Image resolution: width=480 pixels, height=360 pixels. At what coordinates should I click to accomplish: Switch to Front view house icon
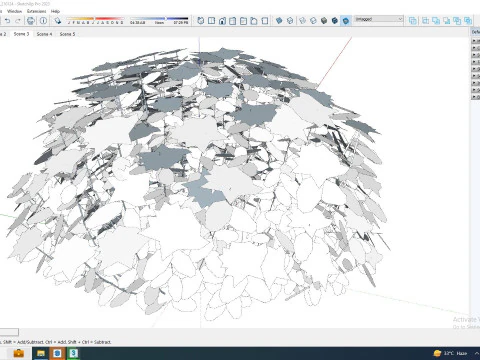pos(222,21)
